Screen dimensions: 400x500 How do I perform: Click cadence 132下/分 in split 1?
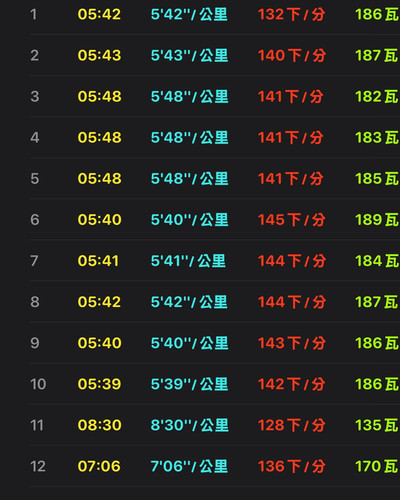(291, 14)
